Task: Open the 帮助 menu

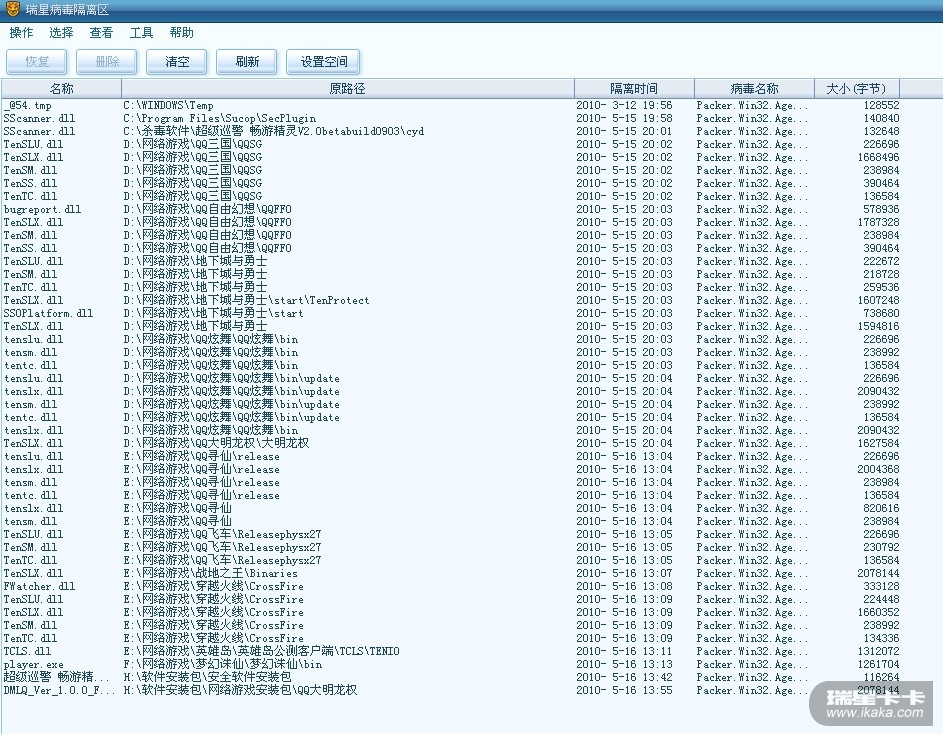Action: click(181, 32)
